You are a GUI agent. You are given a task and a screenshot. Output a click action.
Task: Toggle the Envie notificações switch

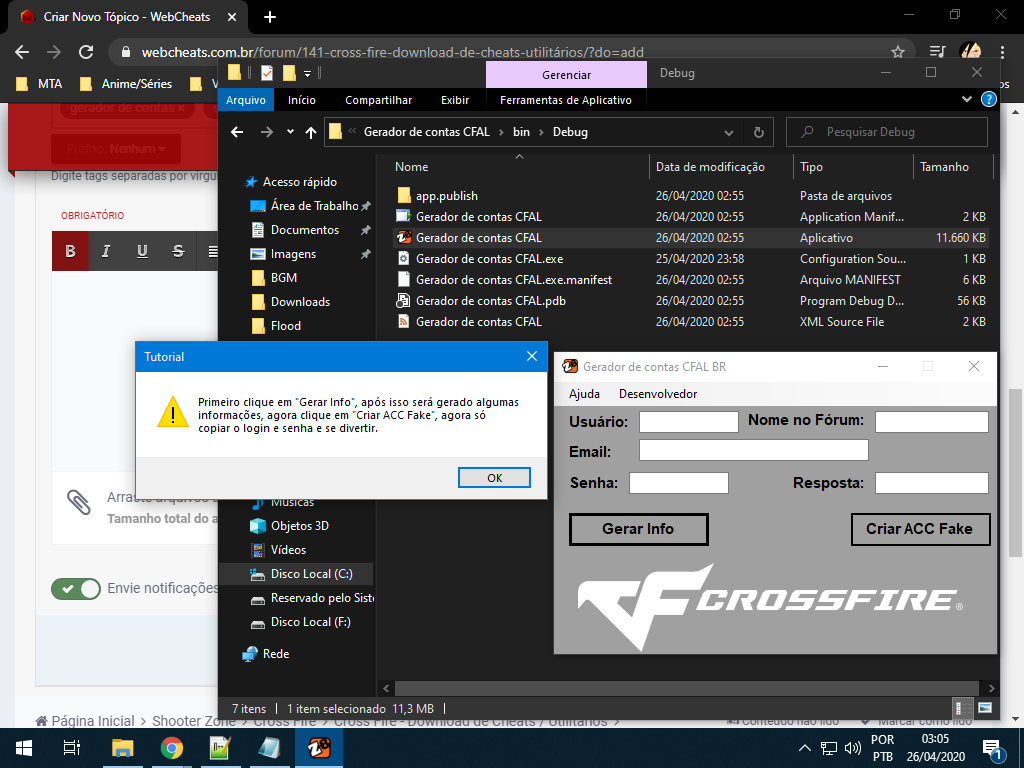point(76,589)
